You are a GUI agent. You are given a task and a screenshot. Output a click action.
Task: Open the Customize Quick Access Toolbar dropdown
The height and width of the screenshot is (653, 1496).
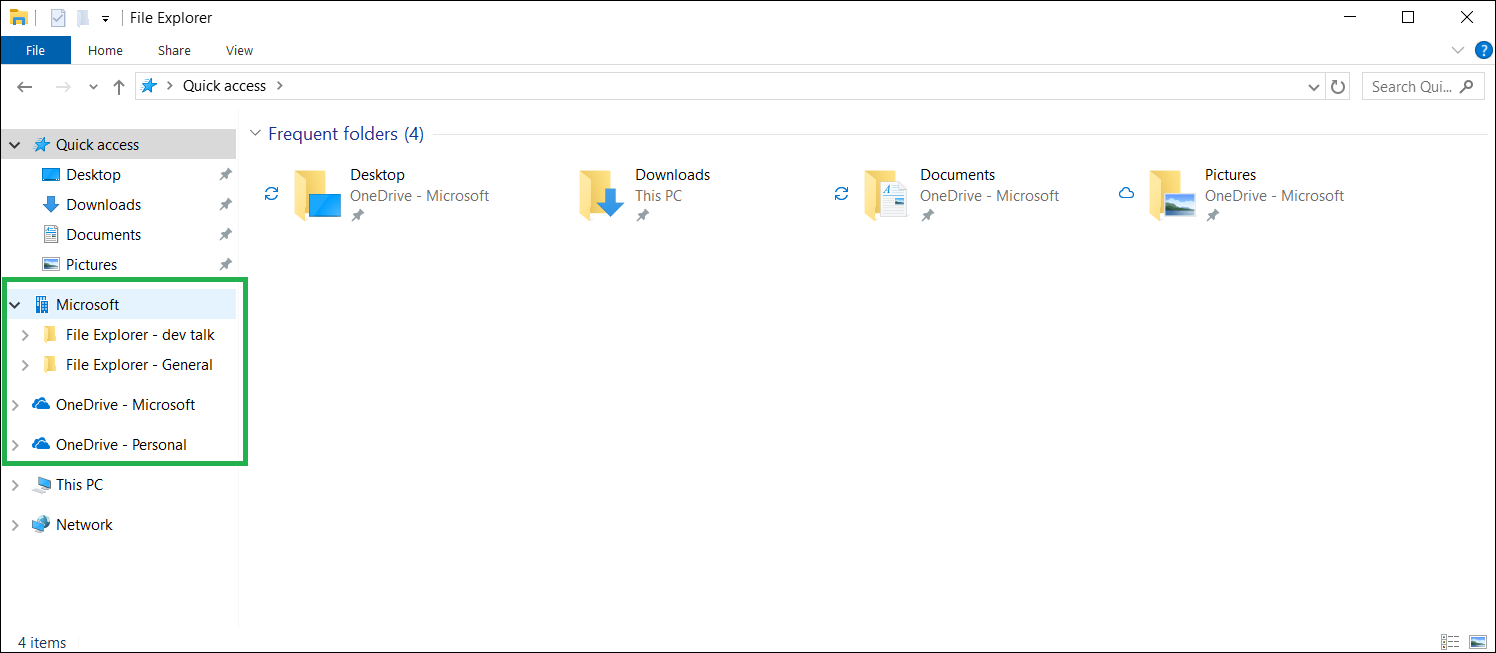104,17
